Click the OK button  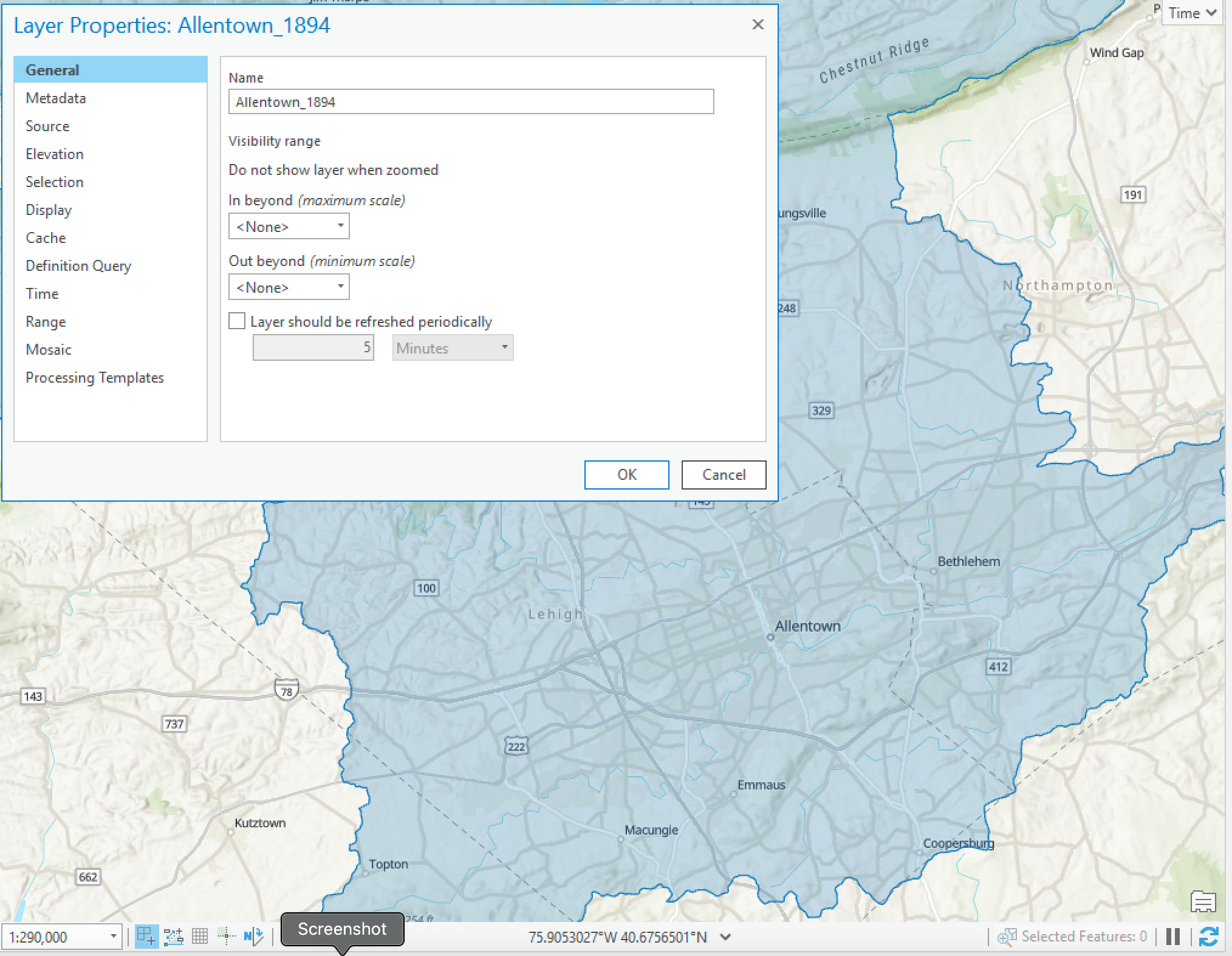(627, 474)
